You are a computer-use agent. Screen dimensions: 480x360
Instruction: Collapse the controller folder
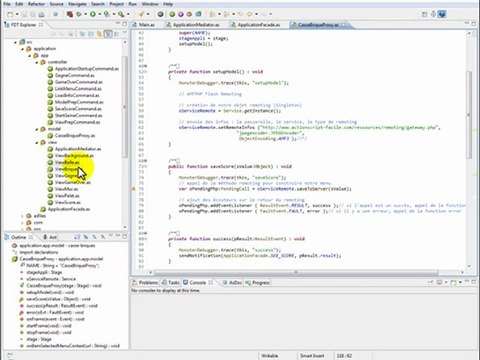[x=37, y=62]
